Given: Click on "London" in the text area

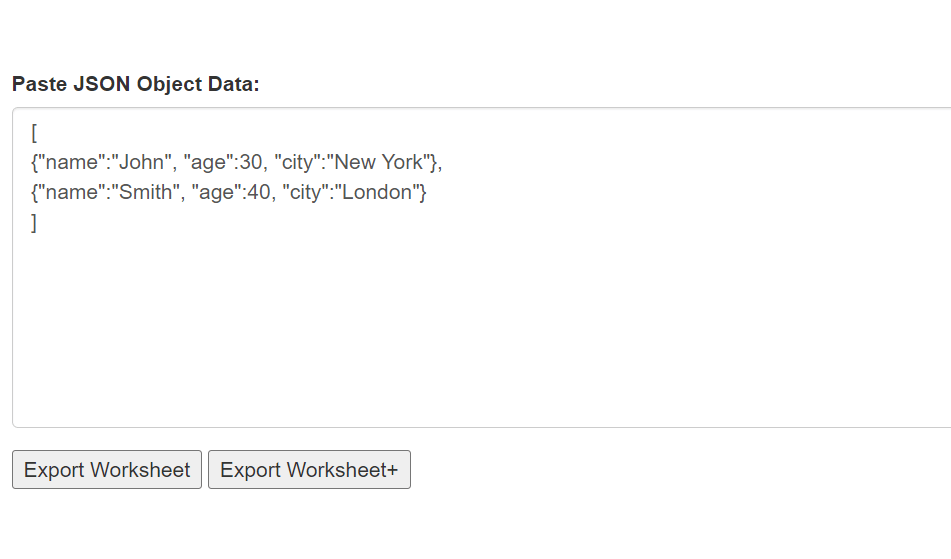Looking at the screenshot, I should pos(377,192).
